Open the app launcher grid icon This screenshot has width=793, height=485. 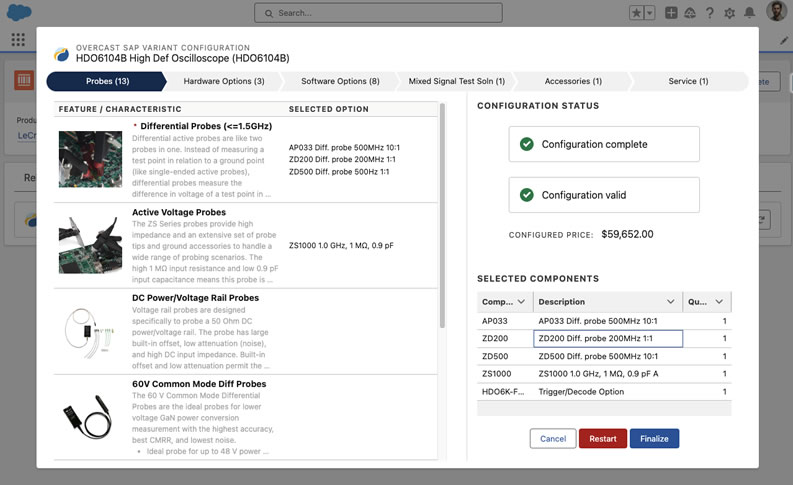(18, 39)
